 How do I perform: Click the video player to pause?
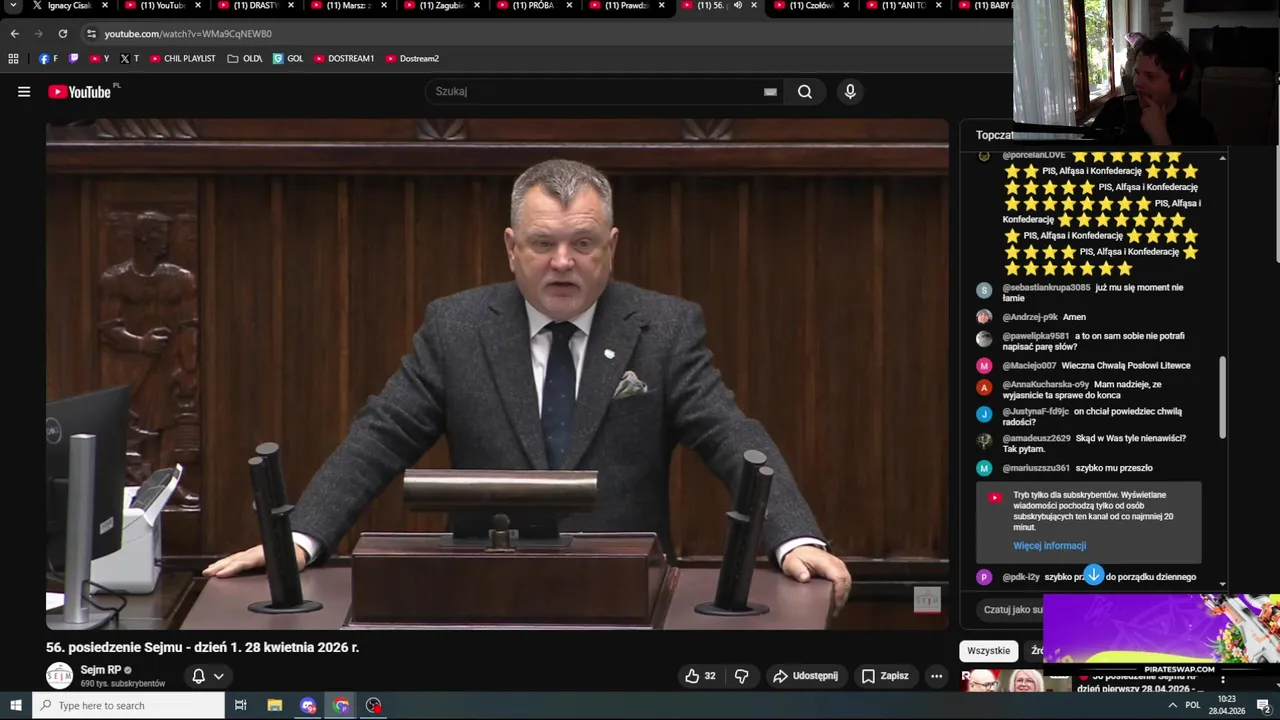497,375
